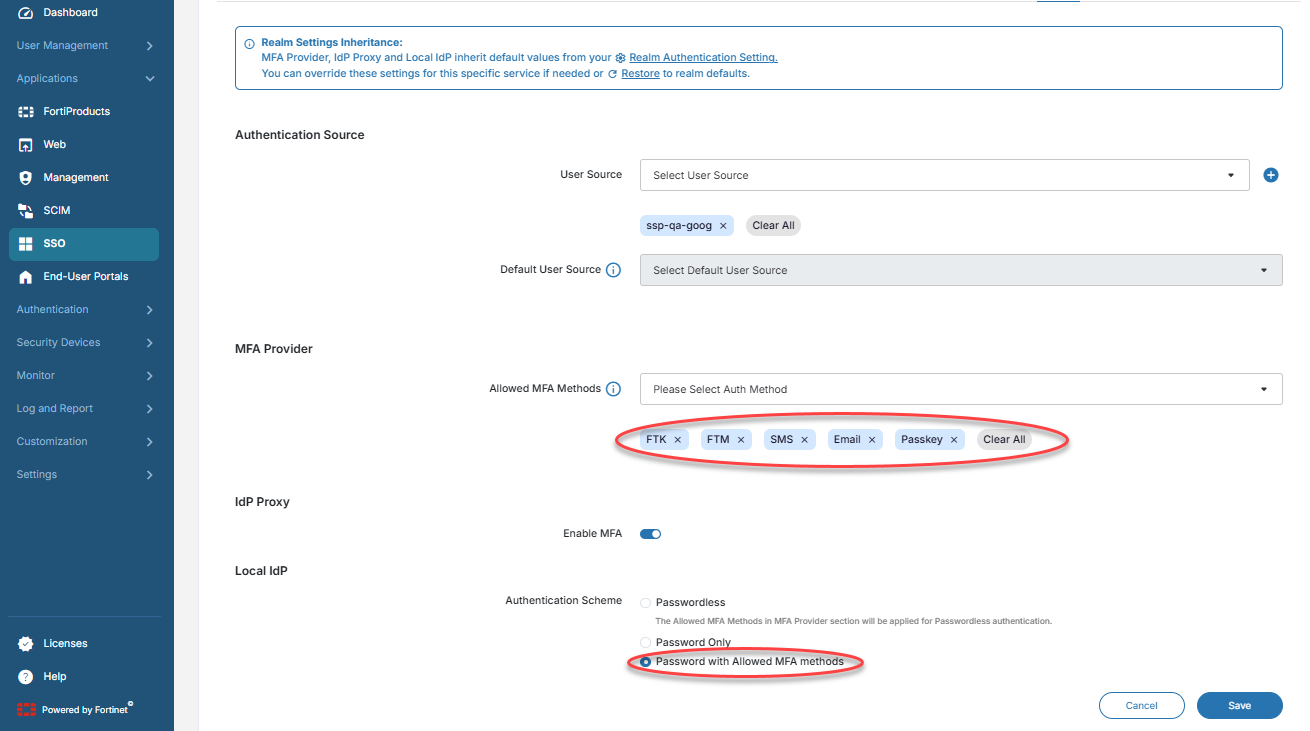Click the info icon next to Allowed MFA Methods
The height and width of the screenshot is (731, 1310).
tap(614, 389)
